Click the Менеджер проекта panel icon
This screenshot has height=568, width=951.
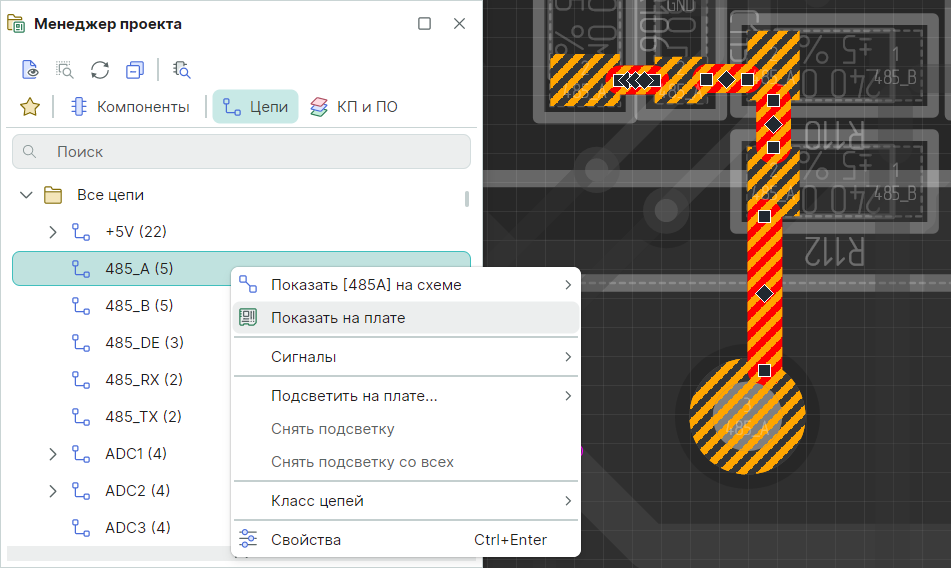(16, 24)
